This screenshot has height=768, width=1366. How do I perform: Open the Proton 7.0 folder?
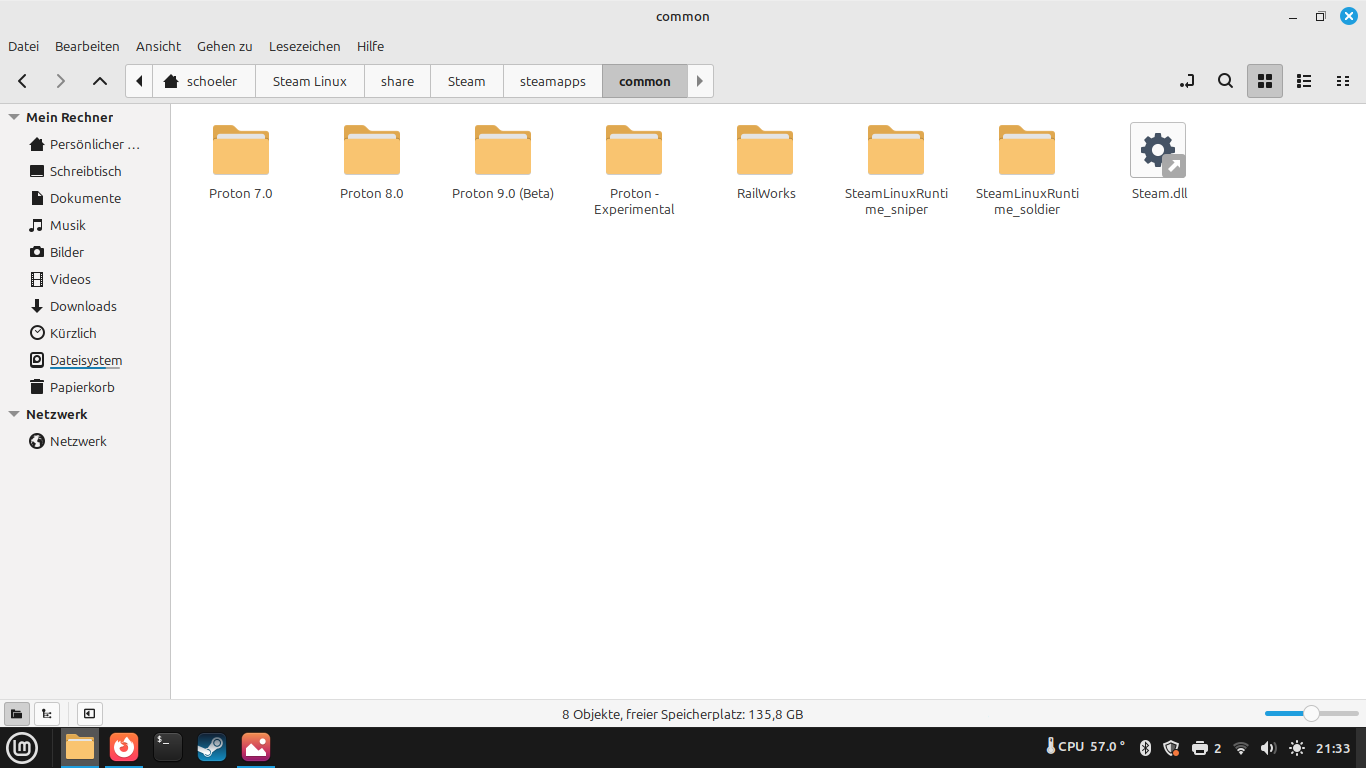(x=241, y=162)
